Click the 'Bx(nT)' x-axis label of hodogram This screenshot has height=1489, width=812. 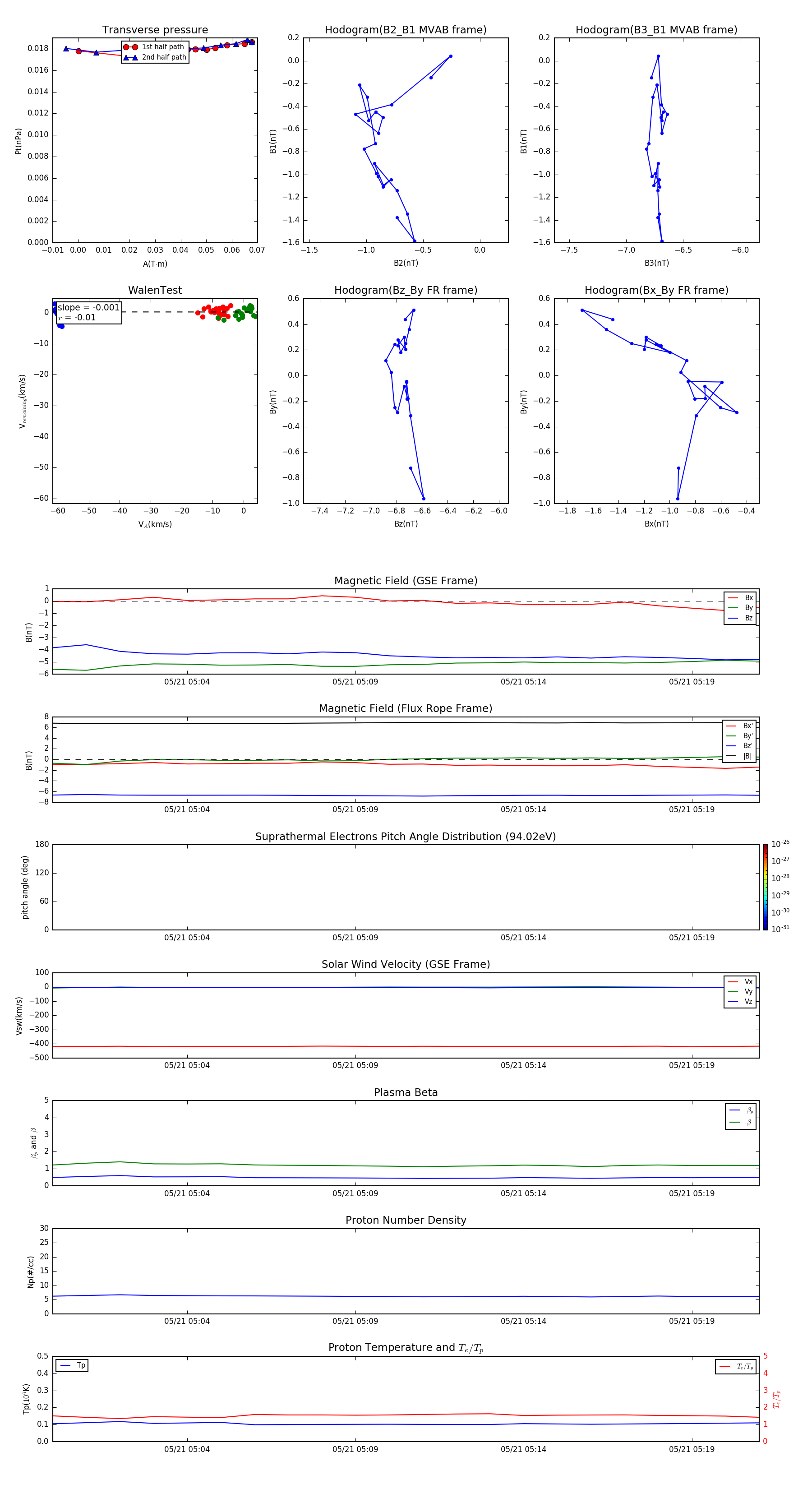(x=656, y=524)
